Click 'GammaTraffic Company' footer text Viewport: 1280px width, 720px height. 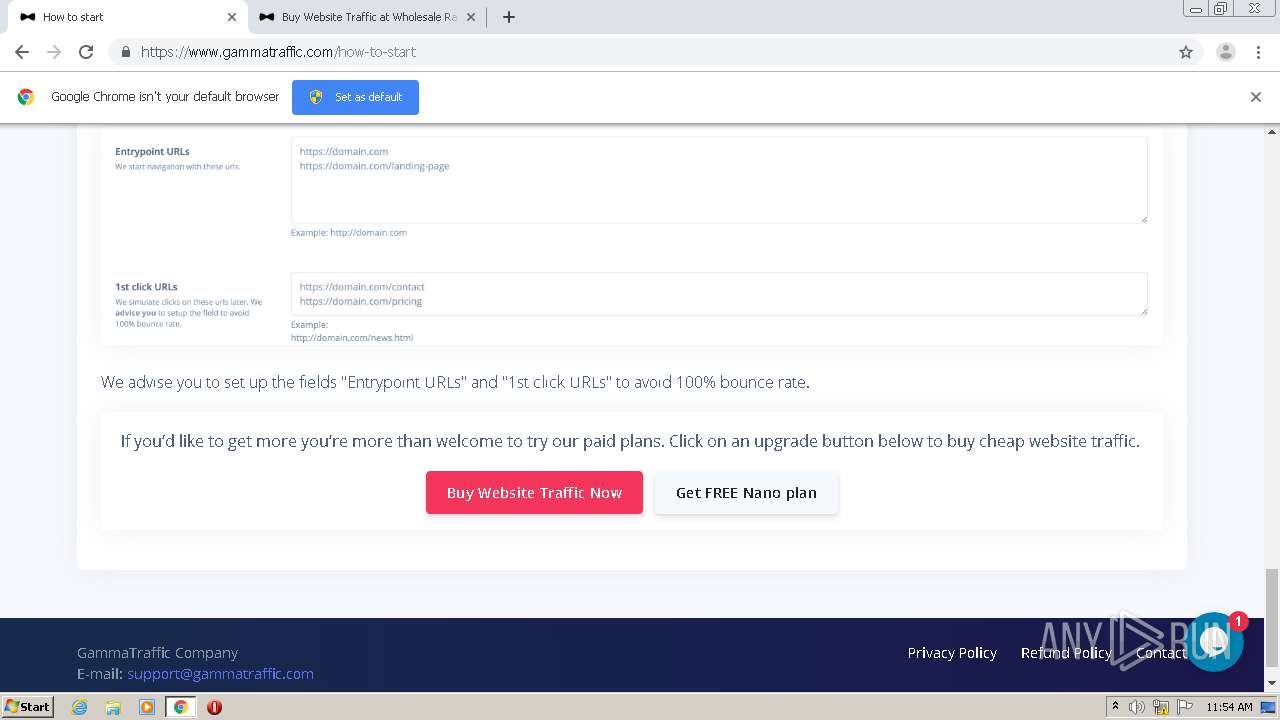[x=157, y=653]
